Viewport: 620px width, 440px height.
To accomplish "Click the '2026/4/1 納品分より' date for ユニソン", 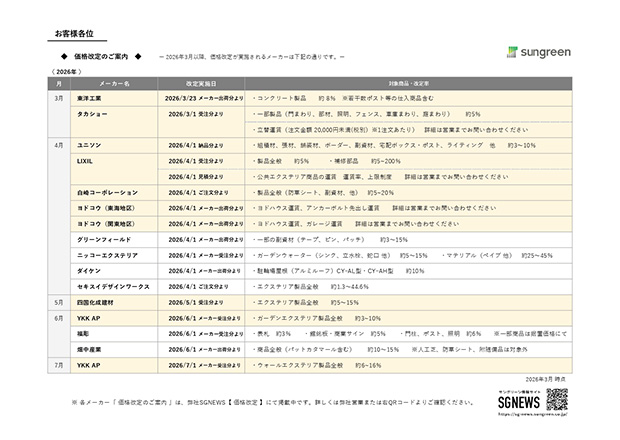I will point(201,145).
